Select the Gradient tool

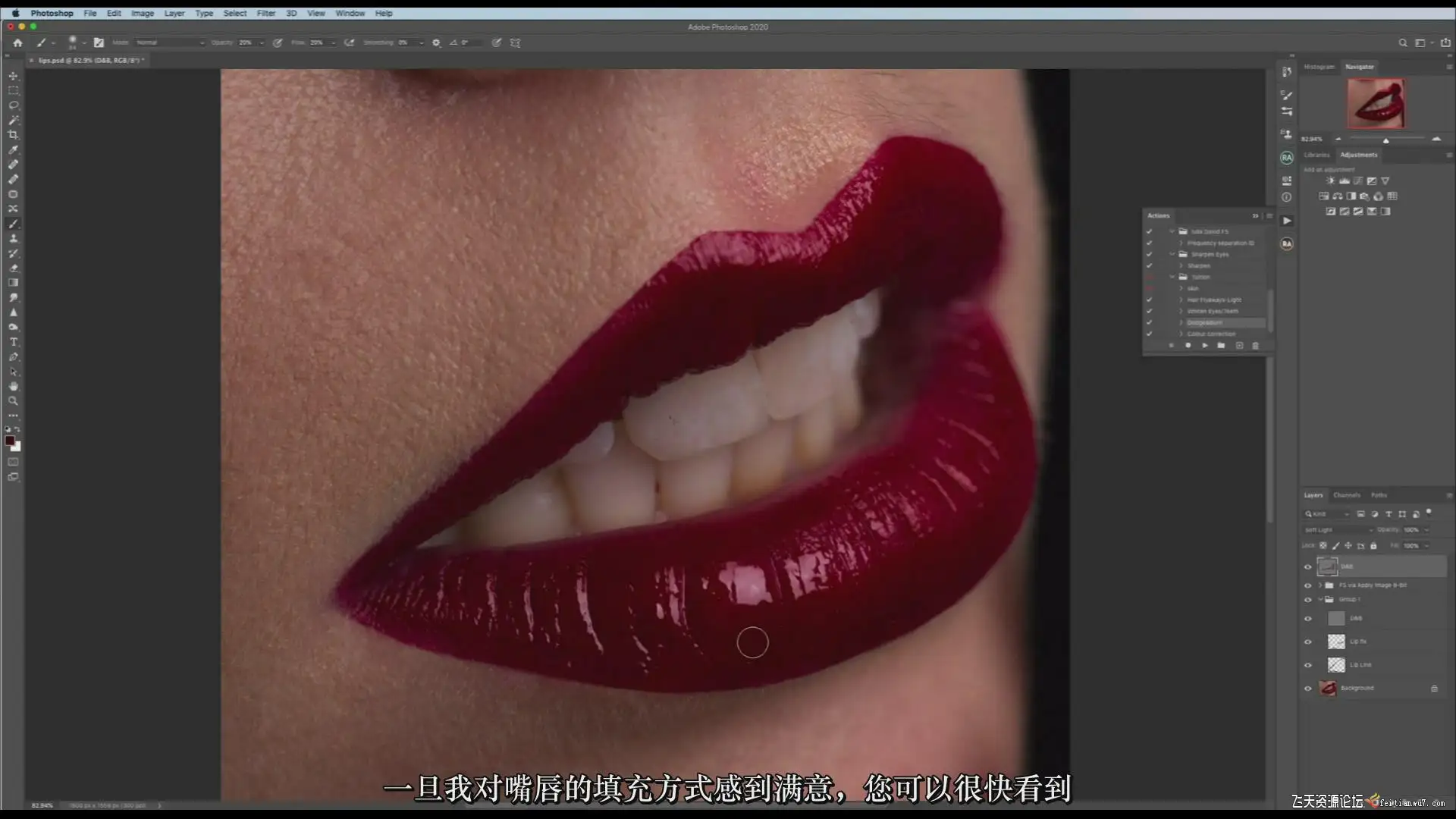pos(13,283)
